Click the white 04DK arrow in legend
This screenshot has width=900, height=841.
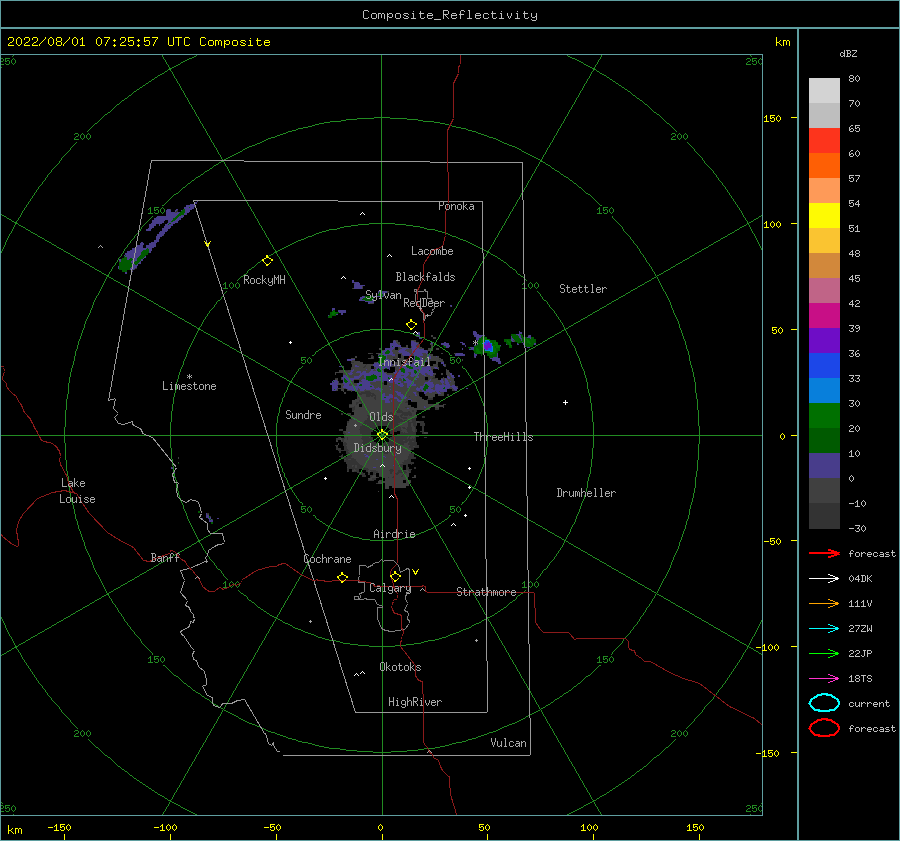click(824, 578)
